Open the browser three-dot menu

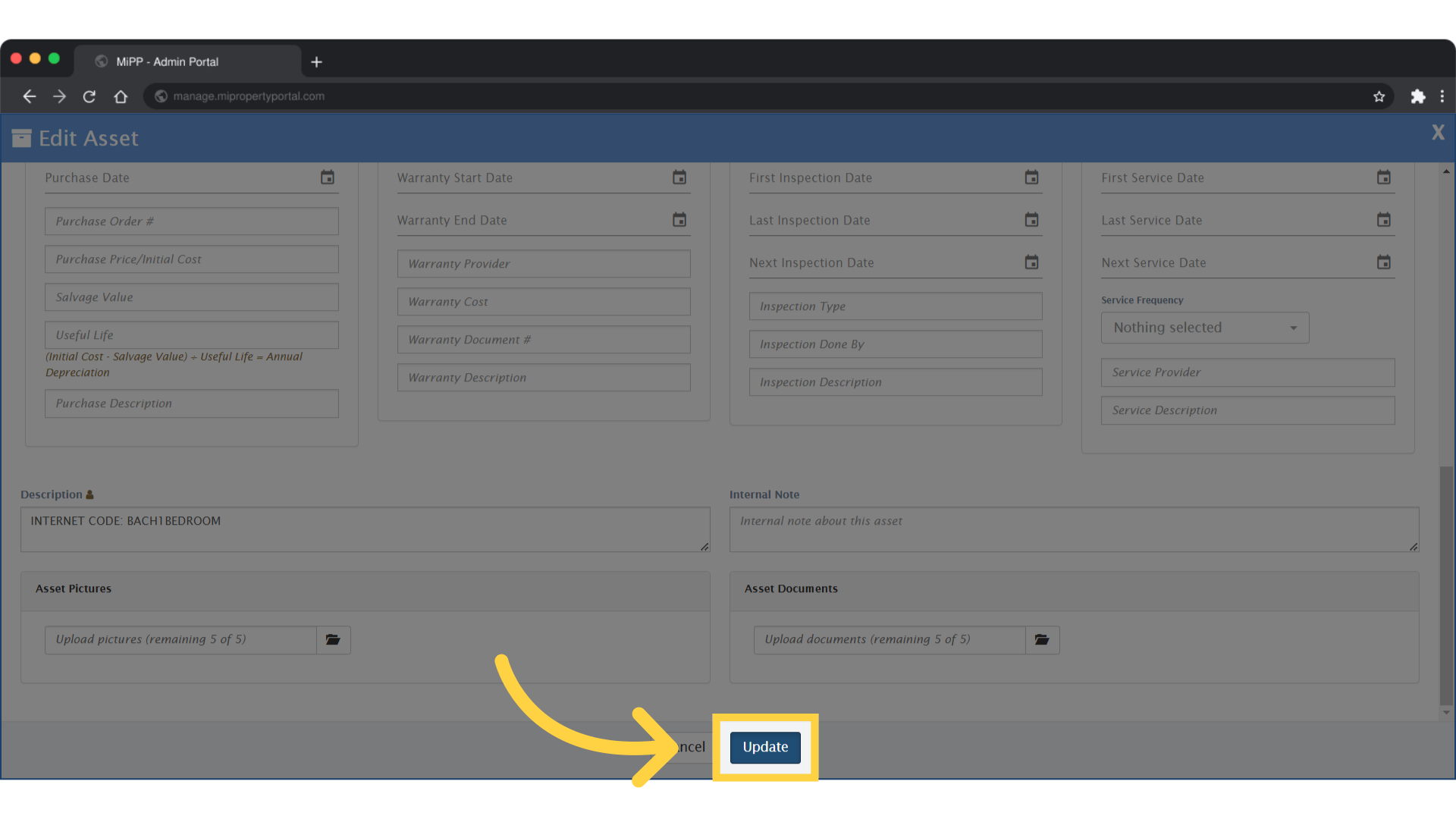click(1443, 96)
